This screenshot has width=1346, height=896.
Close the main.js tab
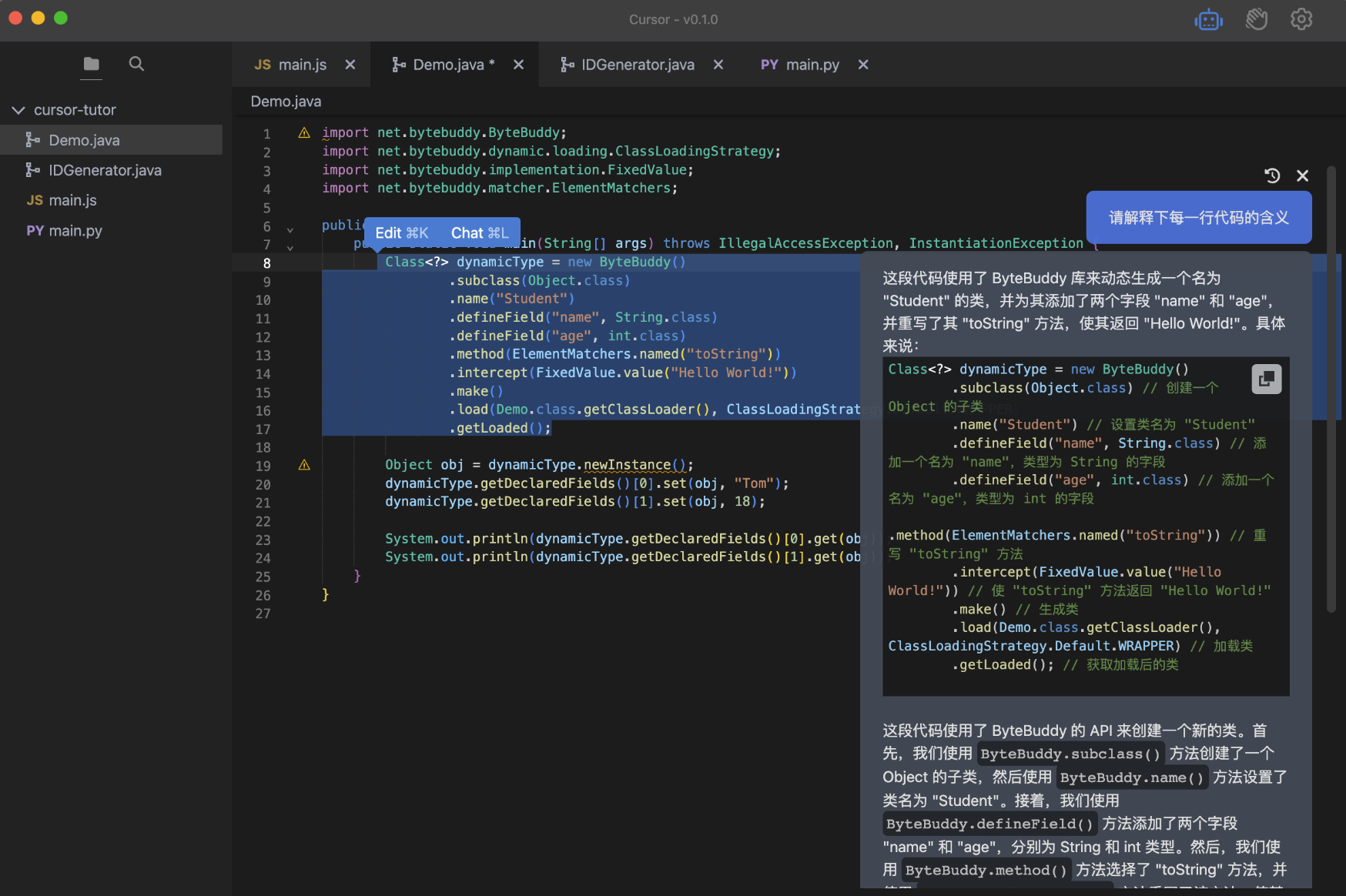[x=350, y=65]
